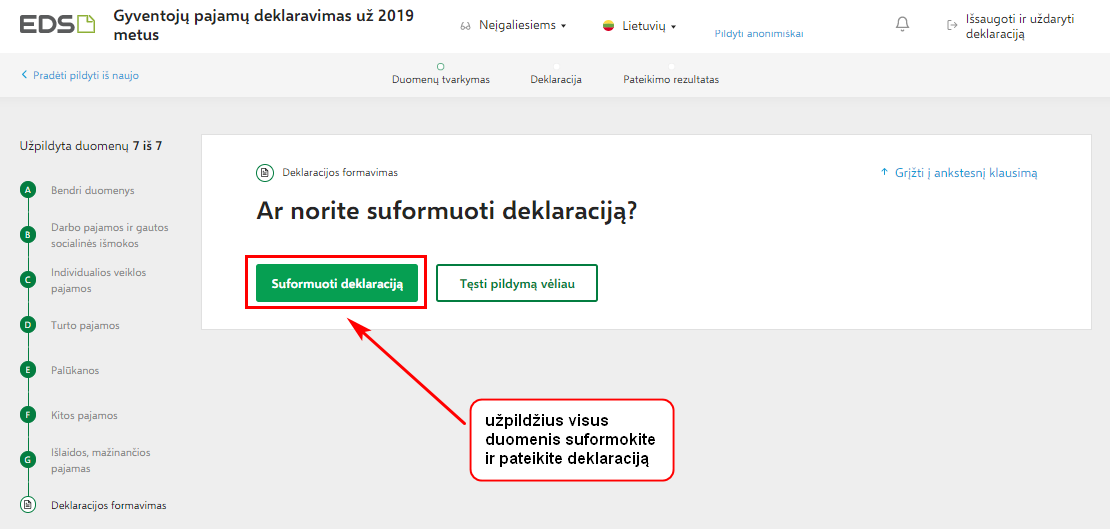Click the EDS logo
This screenshot has width=1110, height=529.
pyautogui.click(x=57, y=25)
